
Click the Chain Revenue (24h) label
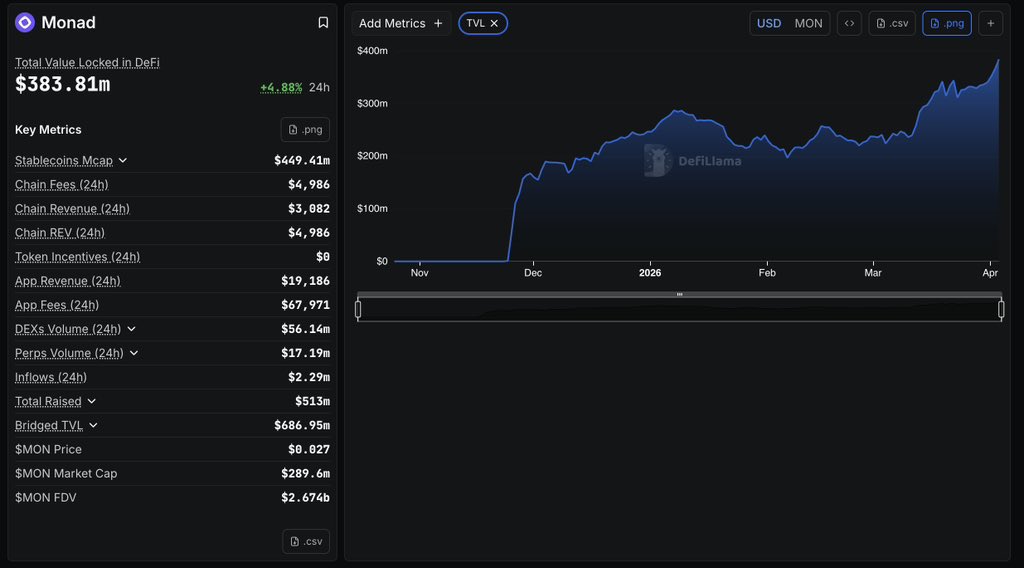pyautogui.click(x=72, y=209)
